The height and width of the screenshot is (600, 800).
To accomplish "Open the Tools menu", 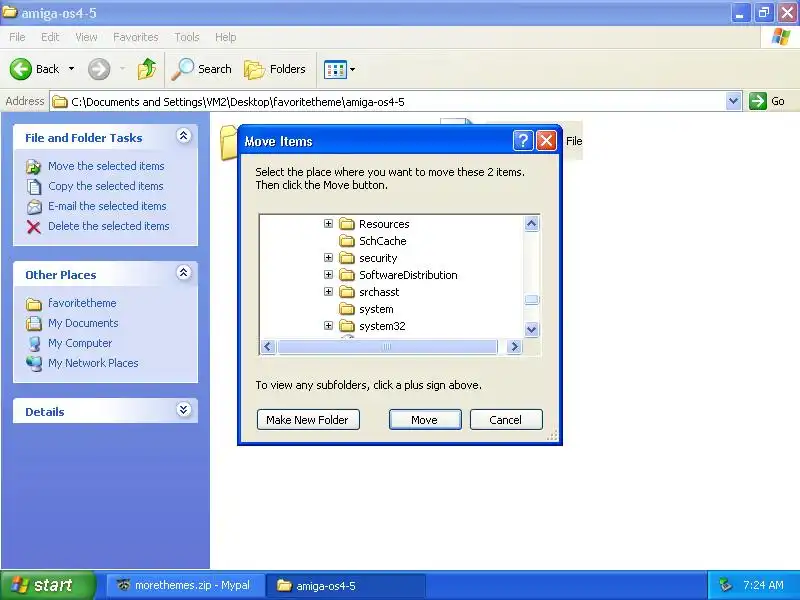I will 187,37.
